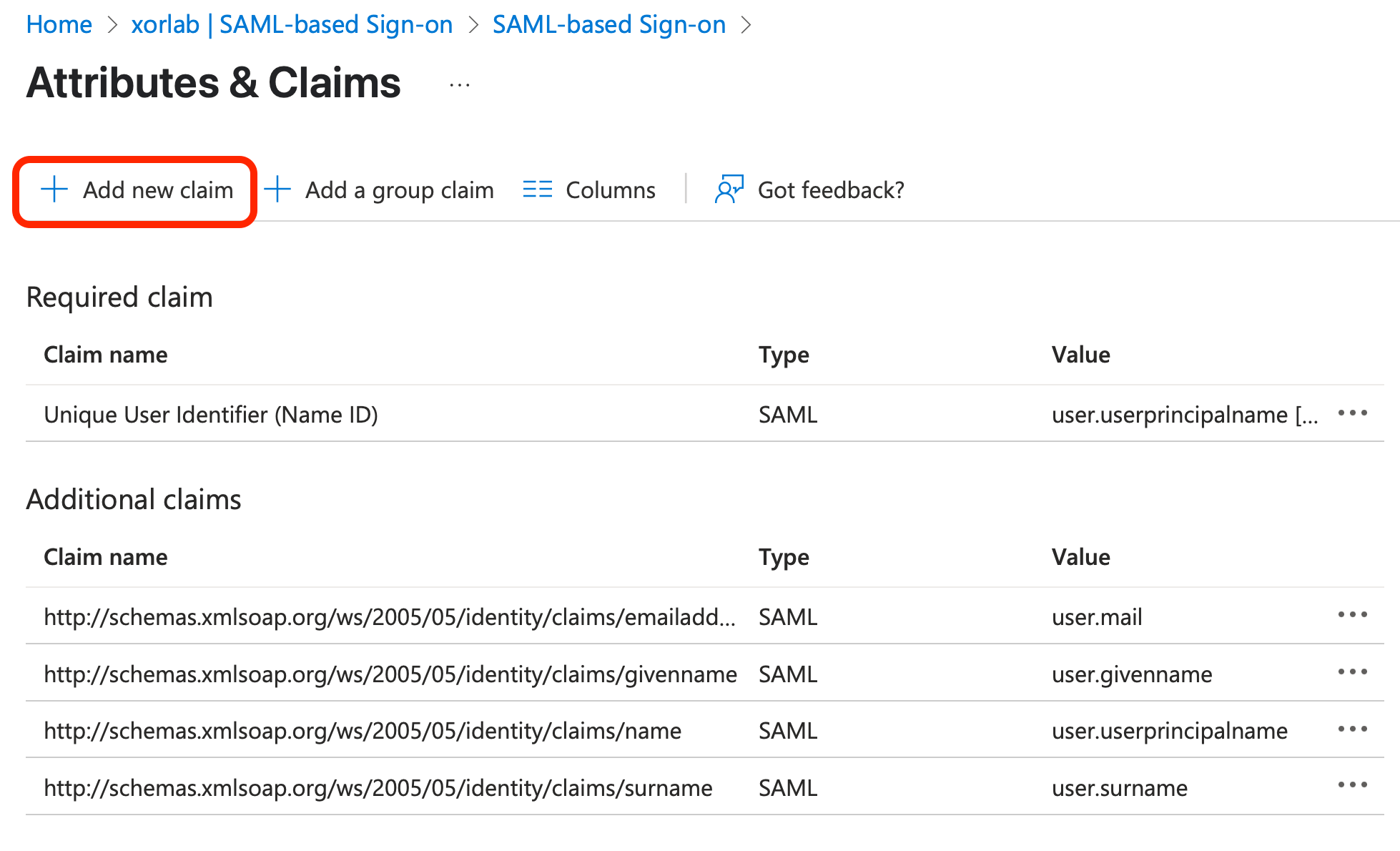
Task: Open the ellipsis menu next to Attributes & Claims title
Action: [460, 85]
